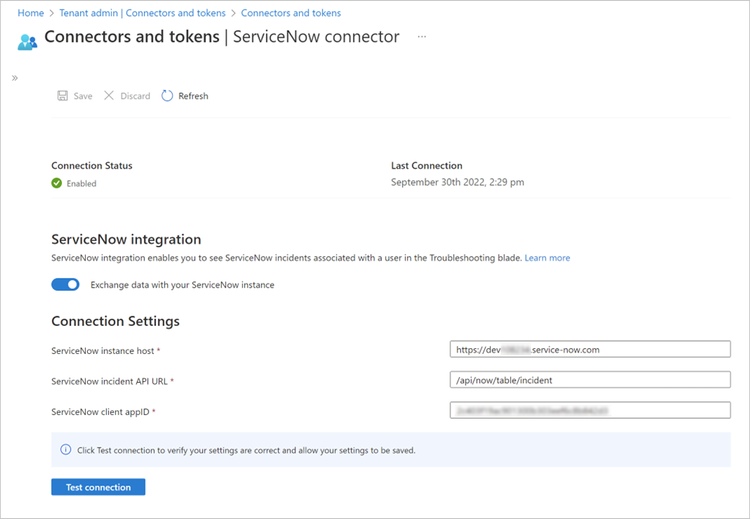
Task: Open the ellipsis more options menu
Action: pos(422,37)
